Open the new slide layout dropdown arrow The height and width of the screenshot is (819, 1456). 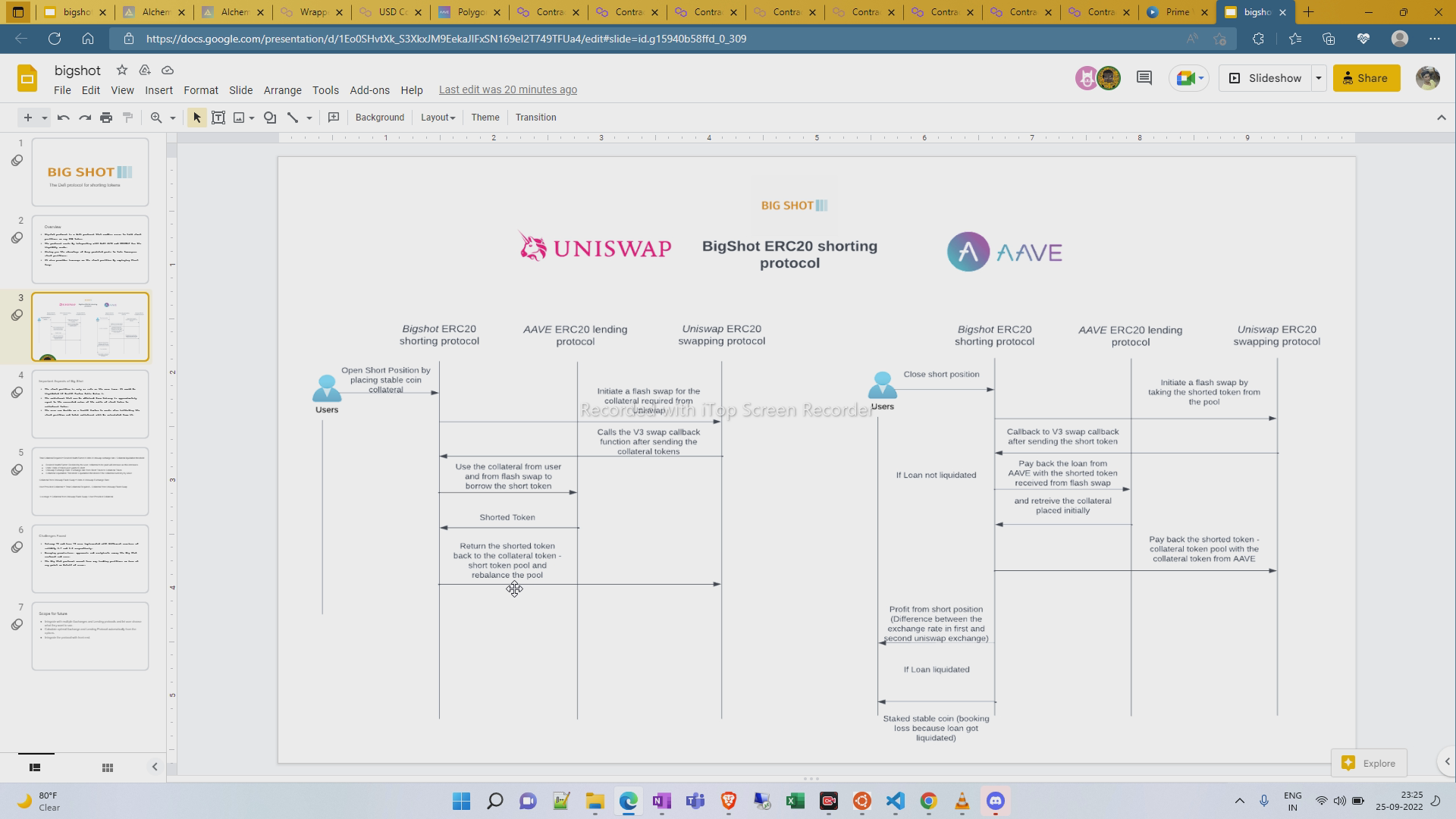(44, 118)
